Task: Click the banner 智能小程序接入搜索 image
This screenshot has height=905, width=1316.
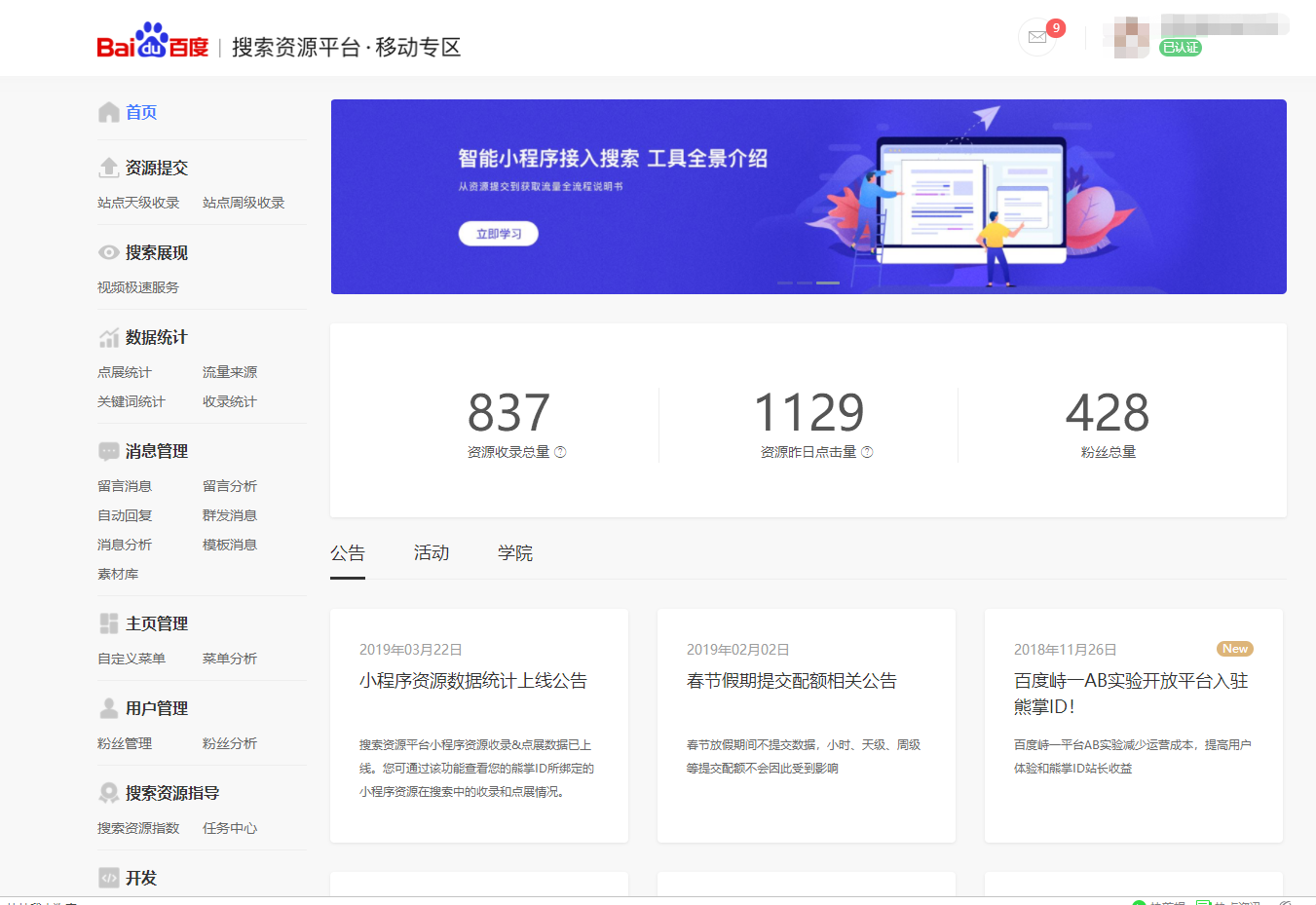Action: (808, 197)
